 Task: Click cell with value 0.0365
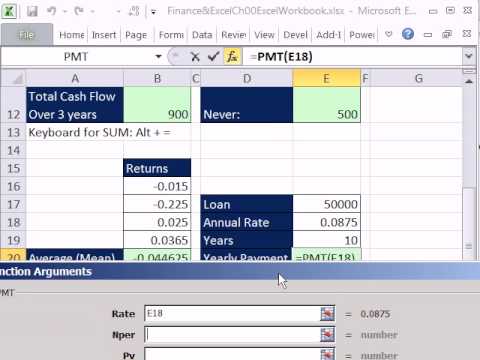point(157,240)
